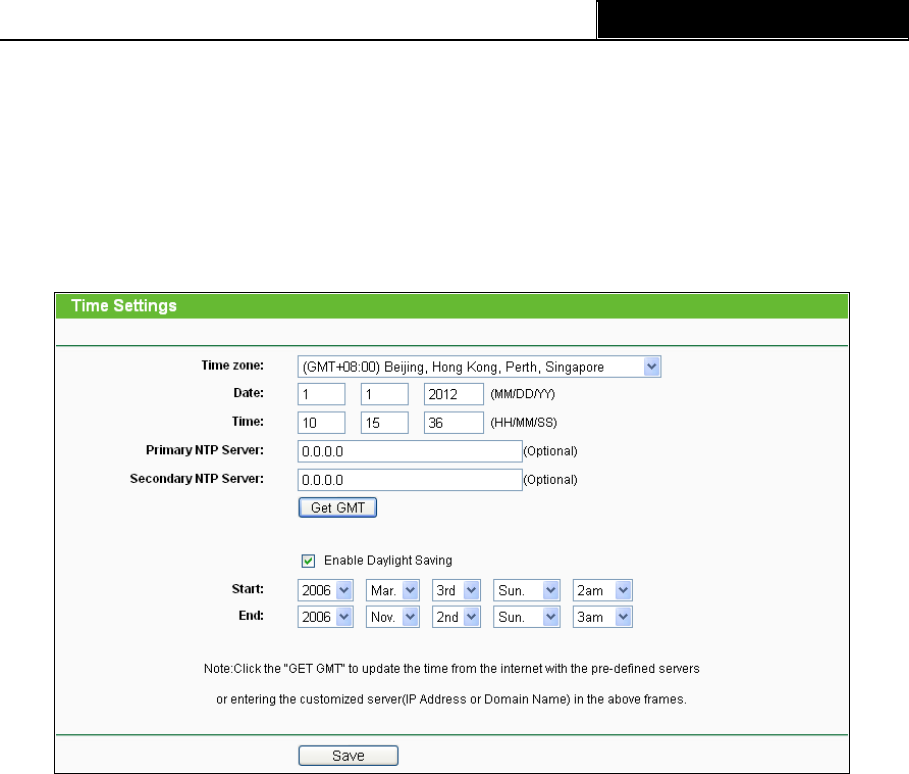
Task: Click the End label
Action: 251,616
